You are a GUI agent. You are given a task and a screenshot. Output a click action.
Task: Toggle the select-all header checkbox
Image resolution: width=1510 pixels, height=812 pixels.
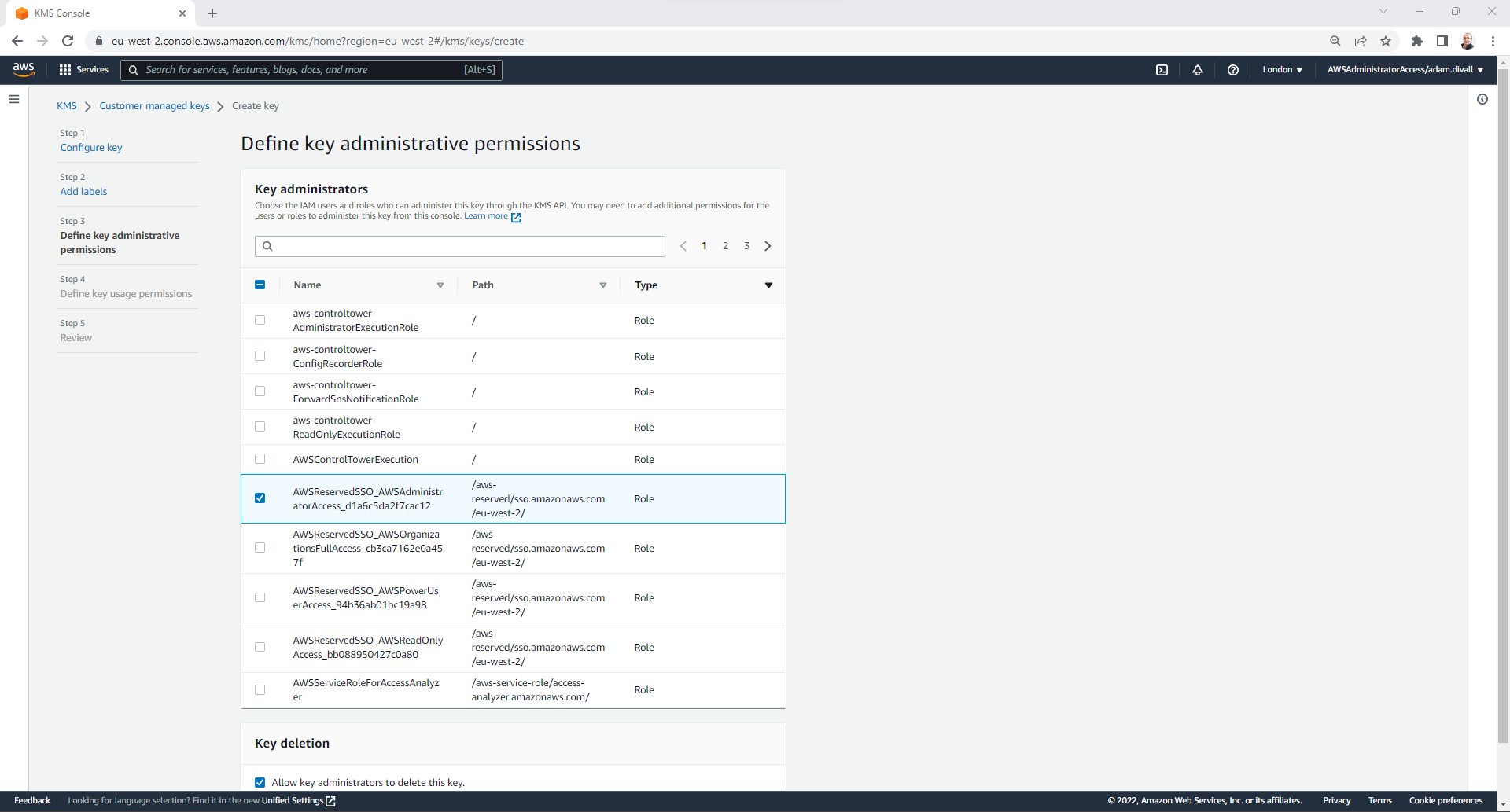(260, 285)
